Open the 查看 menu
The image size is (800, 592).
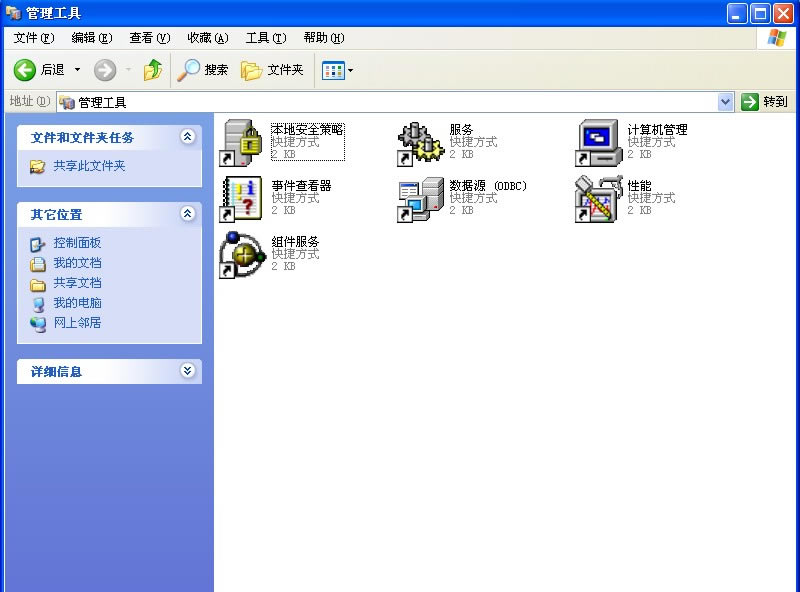point(147,37)
